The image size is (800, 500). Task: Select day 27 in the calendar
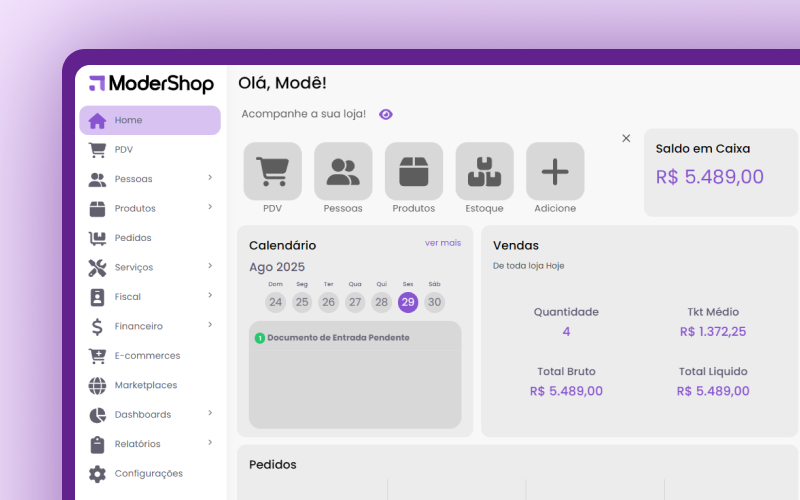click(355, 302)
